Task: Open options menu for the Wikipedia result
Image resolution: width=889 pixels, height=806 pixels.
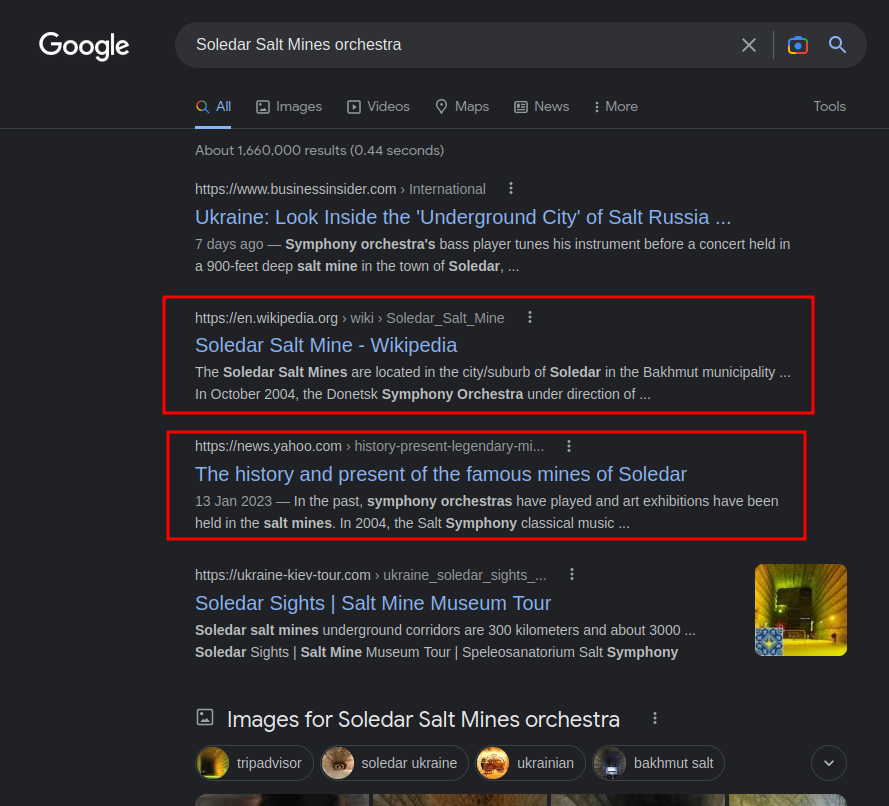Action: click(x=530, y=317)
